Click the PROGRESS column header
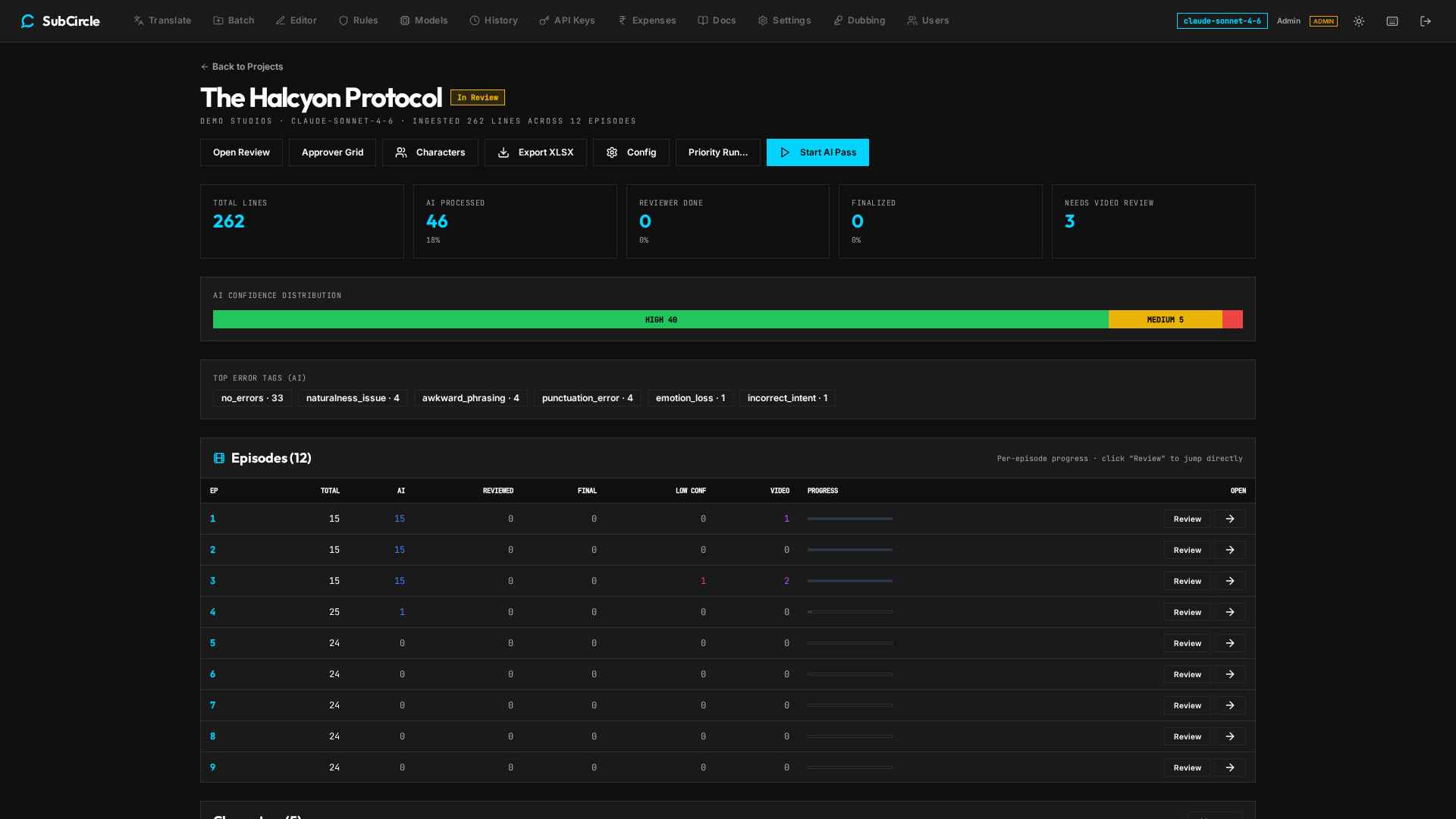The image size is (1456, 819). coord(823,491)
